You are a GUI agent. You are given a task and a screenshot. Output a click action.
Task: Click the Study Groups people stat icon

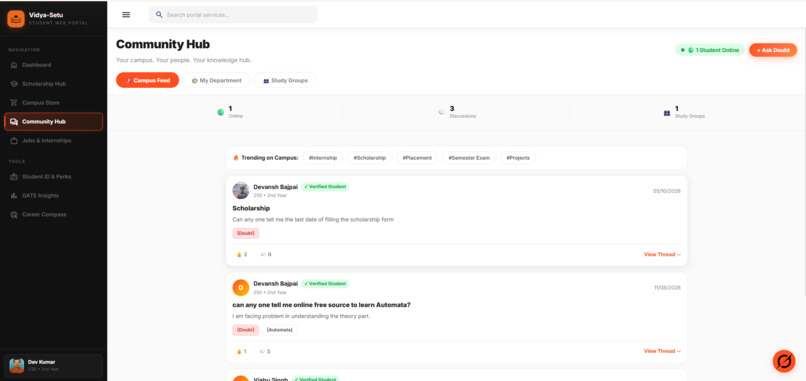tap(667, 113)
